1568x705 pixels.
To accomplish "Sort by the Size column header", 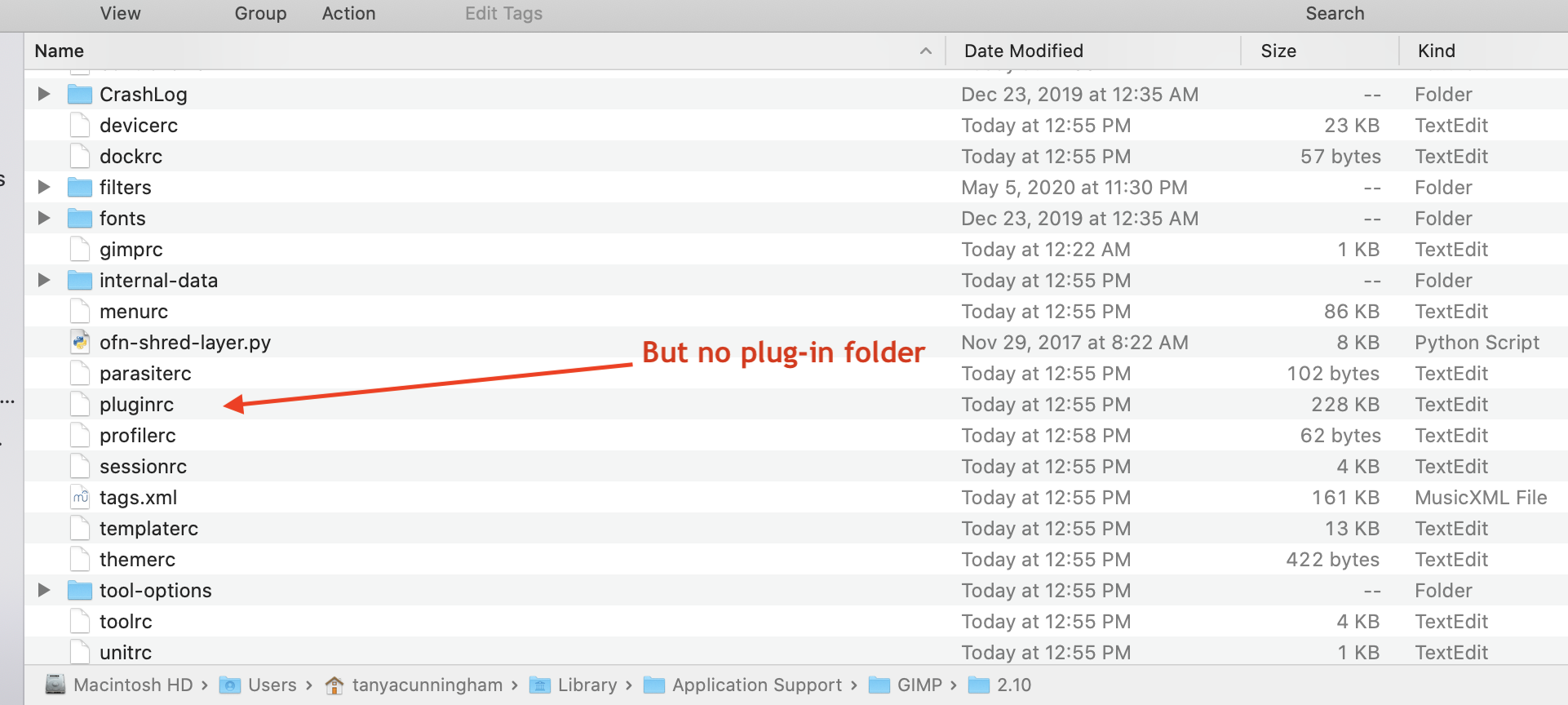I will [1278, 51].
